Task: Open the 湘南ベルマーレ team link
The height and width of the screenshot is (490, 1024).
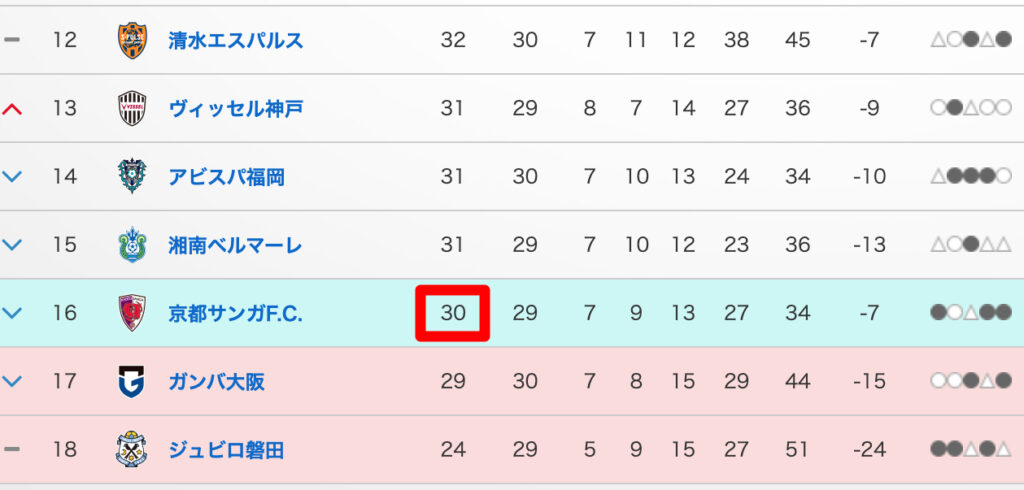Action: point(236,245)
